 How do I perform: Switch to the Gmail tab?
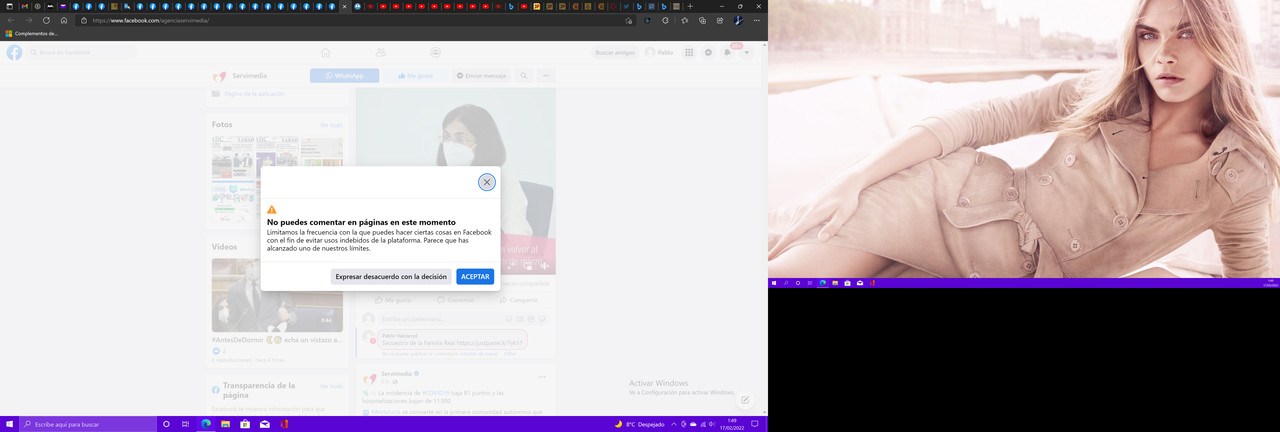pyautogui.click(x=25, y=6)
